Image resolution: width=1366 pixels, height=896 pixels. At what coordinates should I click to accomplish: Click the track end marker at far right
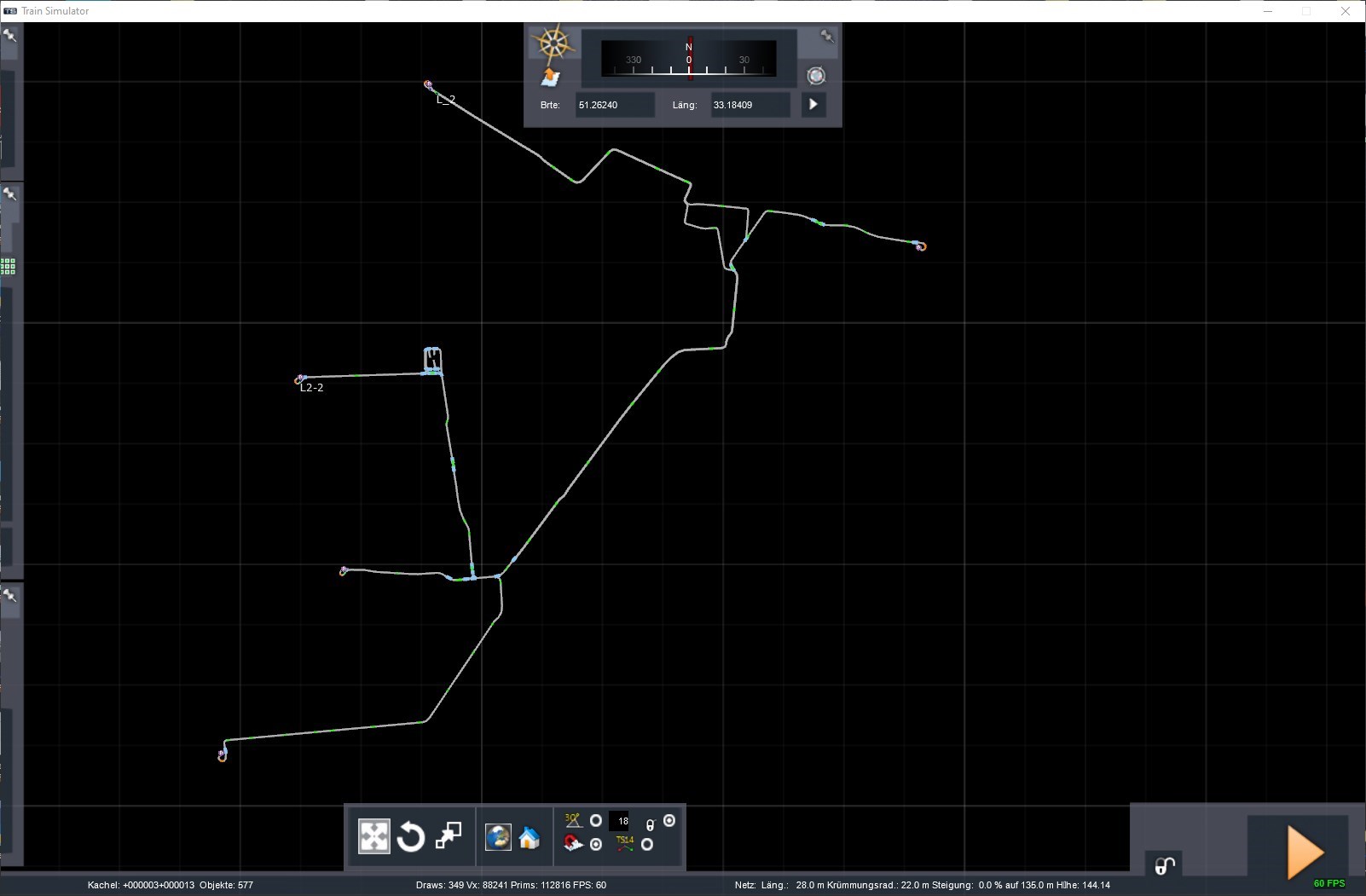(x=920, y=246)
